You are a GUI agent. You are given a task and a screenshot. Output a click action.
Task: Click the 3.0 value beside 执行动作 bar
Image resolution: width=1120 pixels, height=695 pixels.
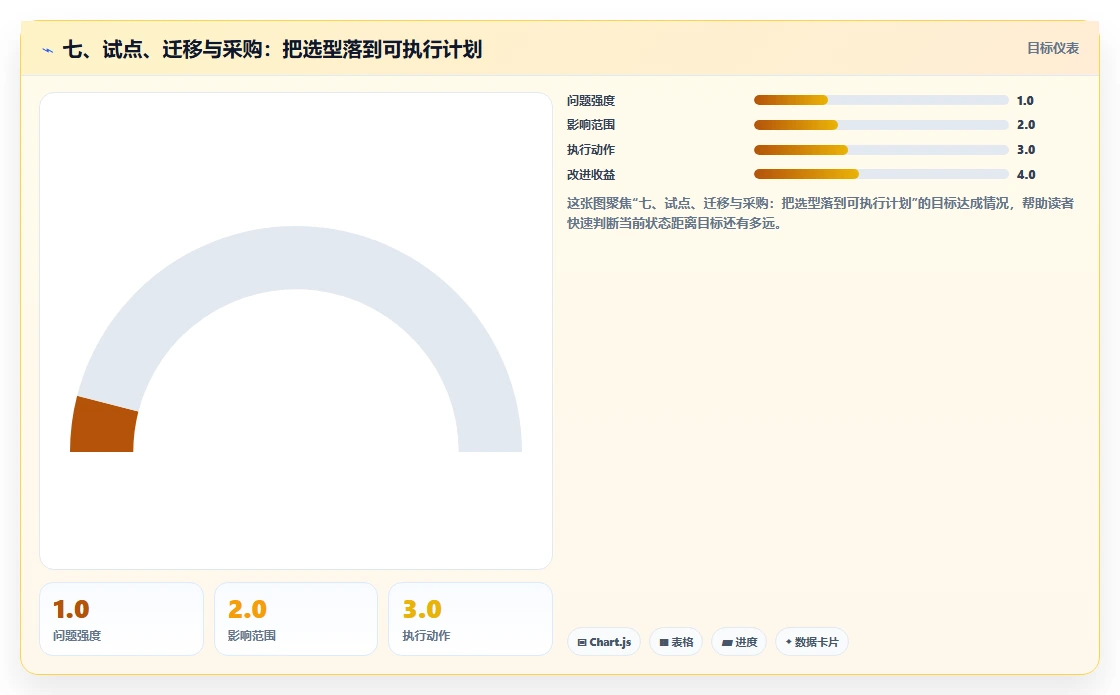click(x=1026, y=150)
